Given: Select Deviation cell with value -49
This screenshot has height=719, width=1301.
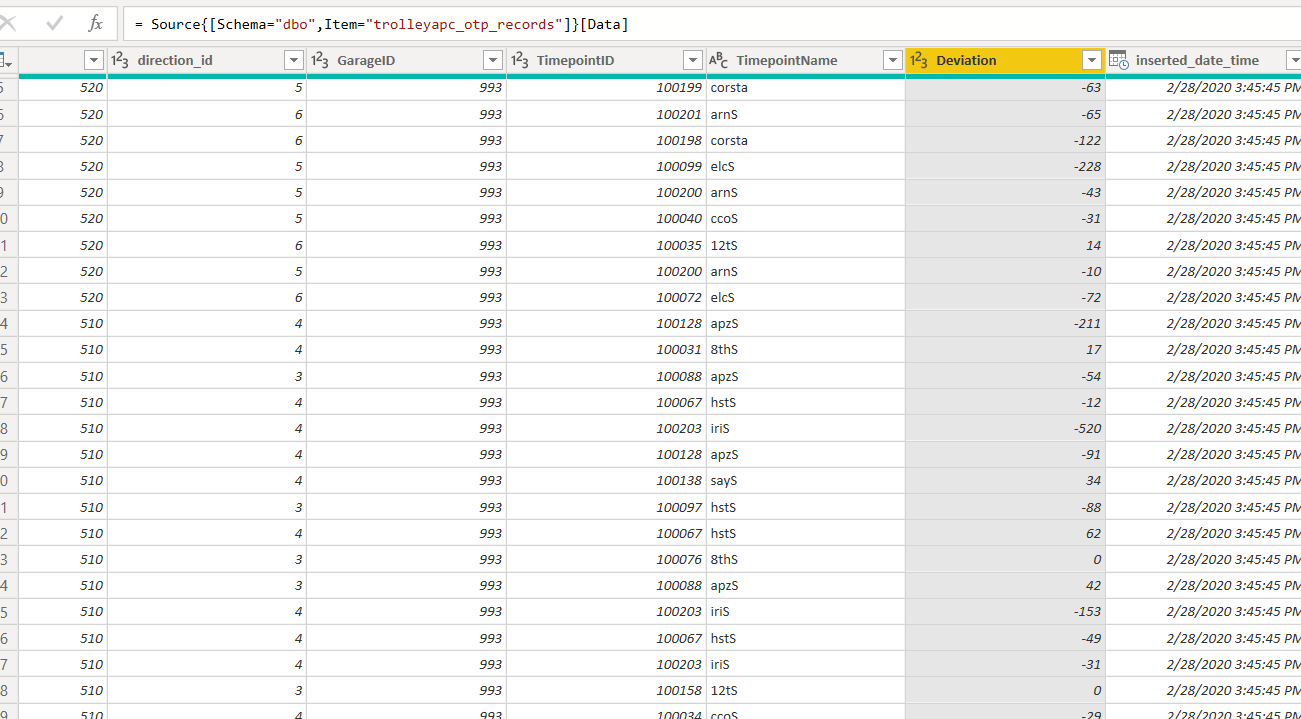Looking at the screenshot, I should [x=1005, y=638].
